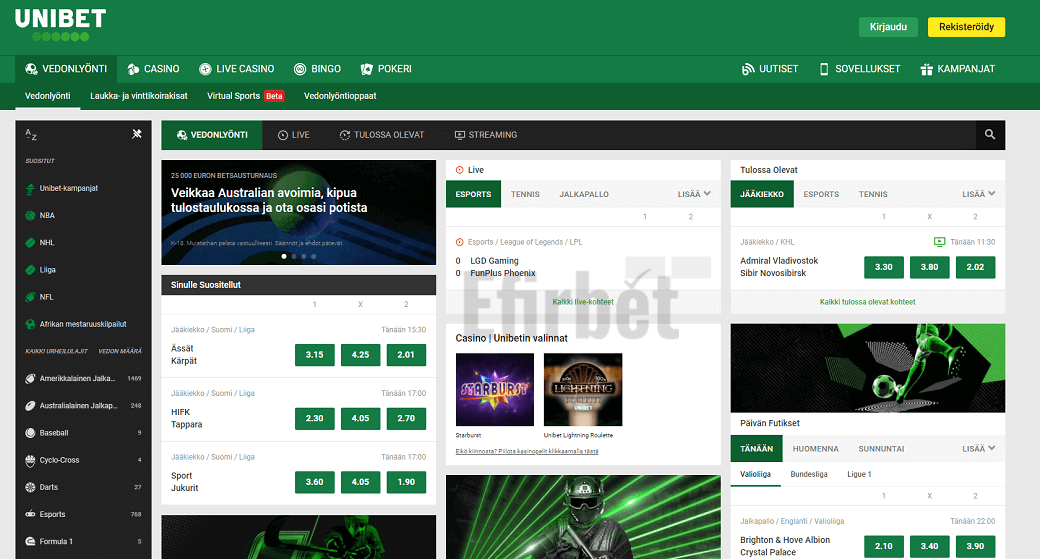Click the Cyclo-Cross icon
Screen dimensions: 1040x559
coord(30,460)
